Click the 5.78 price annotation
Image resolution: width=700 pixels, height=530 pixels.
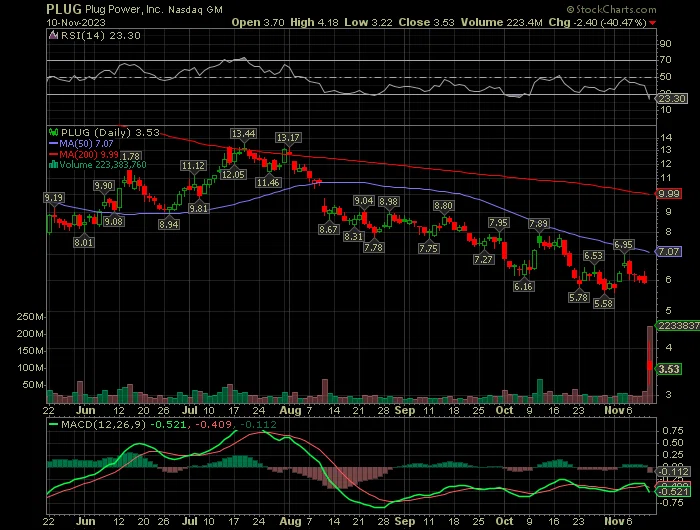(x=579, y=297)
